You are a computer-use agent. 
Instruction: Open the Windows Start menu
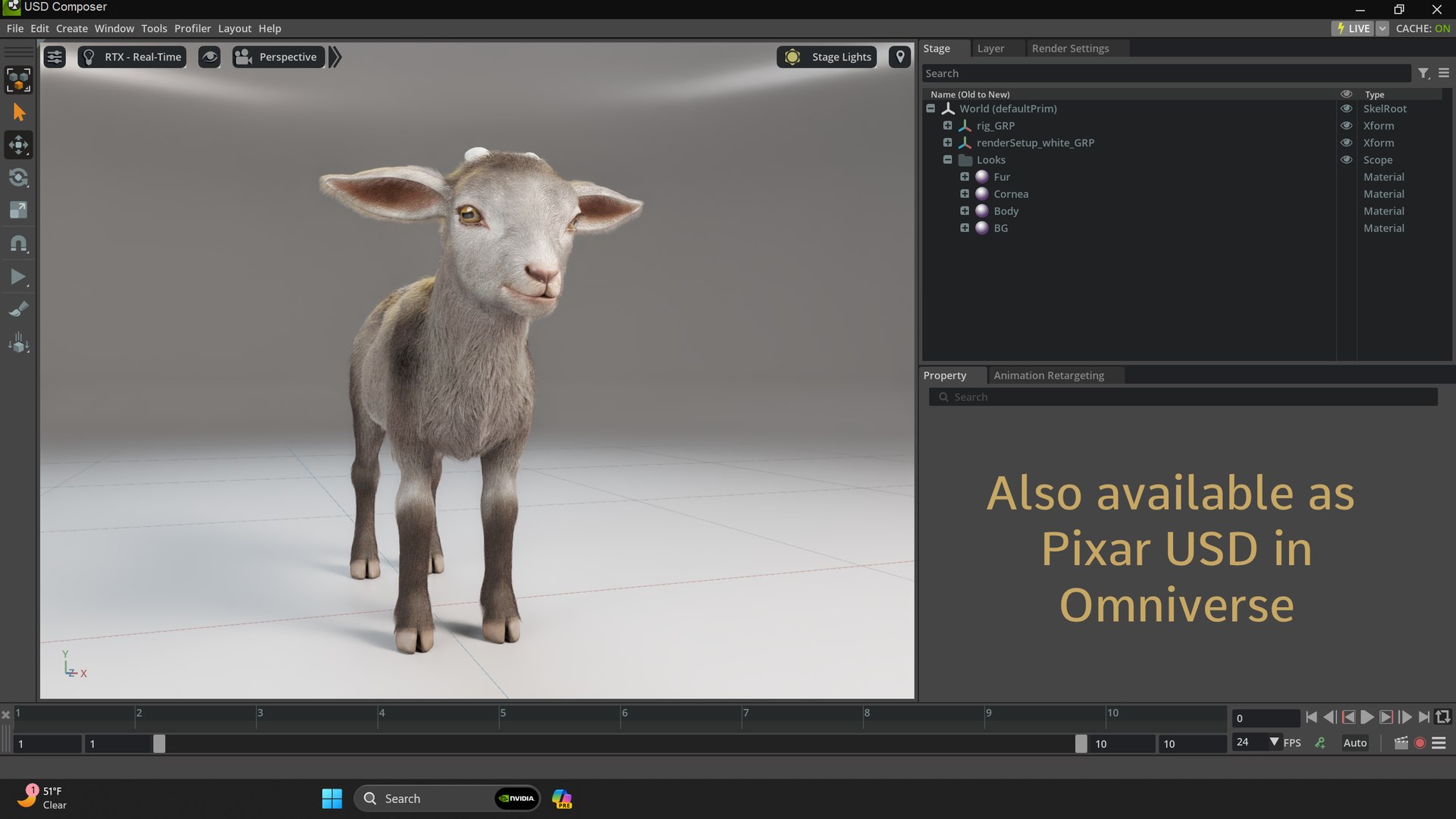(x=332, y=799)
